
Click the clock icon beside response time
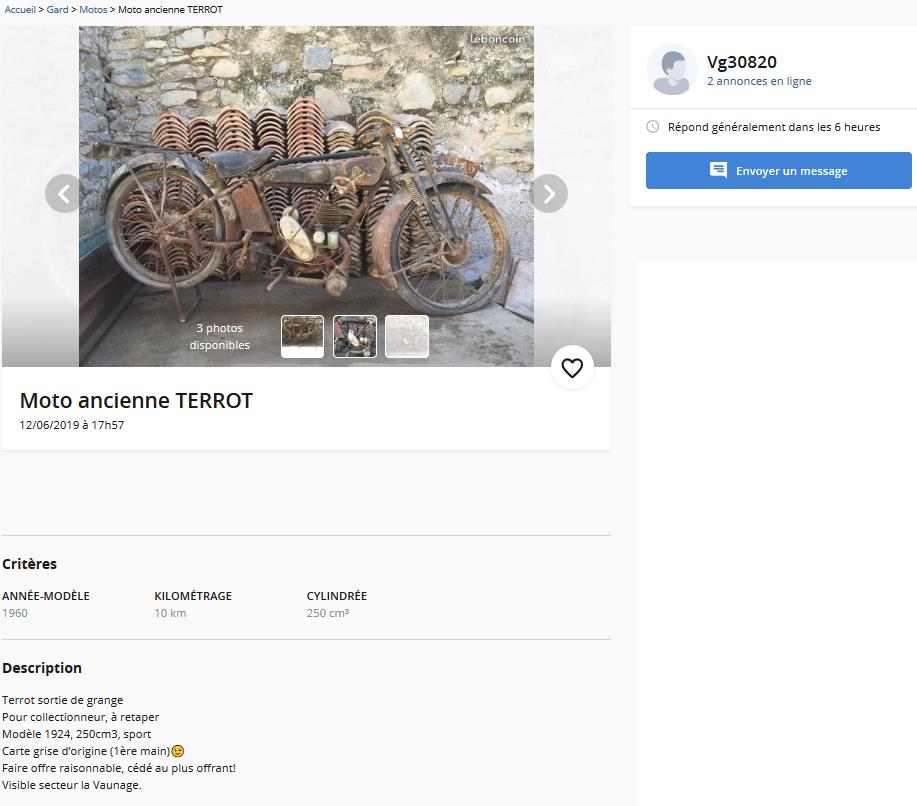click(653, 127)
